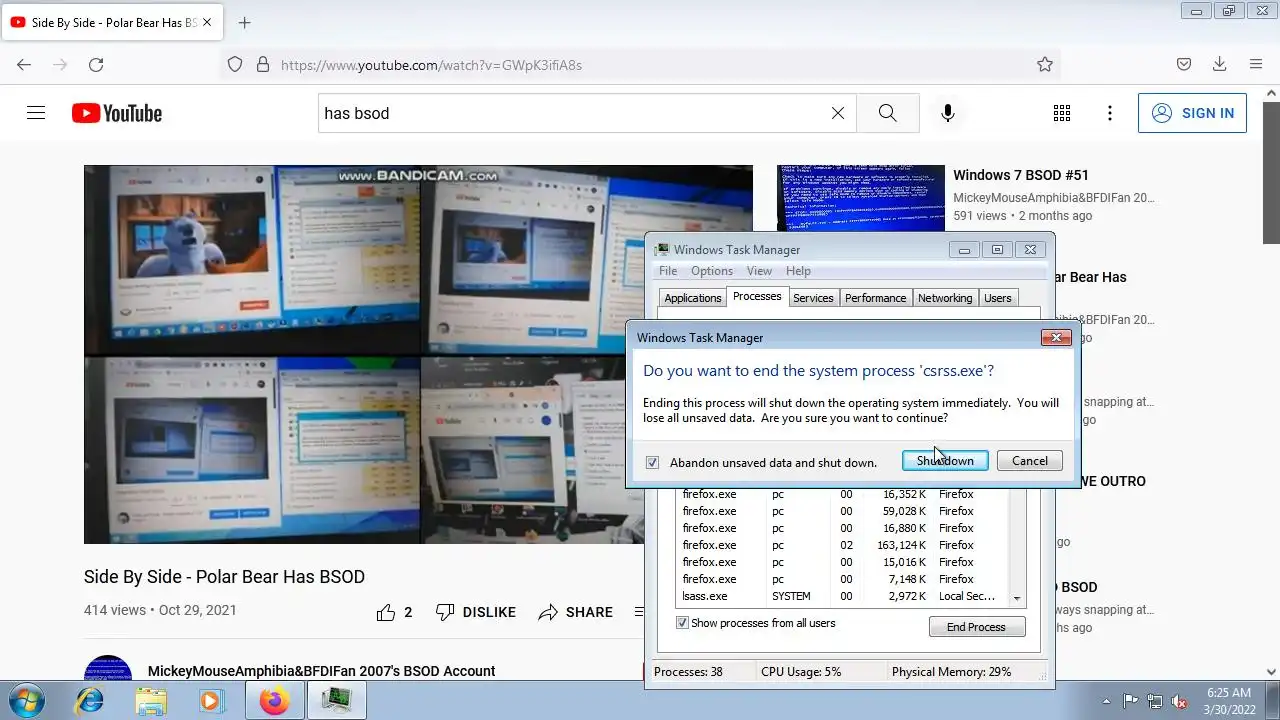The height and width of the screenshot is (720, 1280).
Task: Open the clock and date in tray
Action: coord(1228,700)
